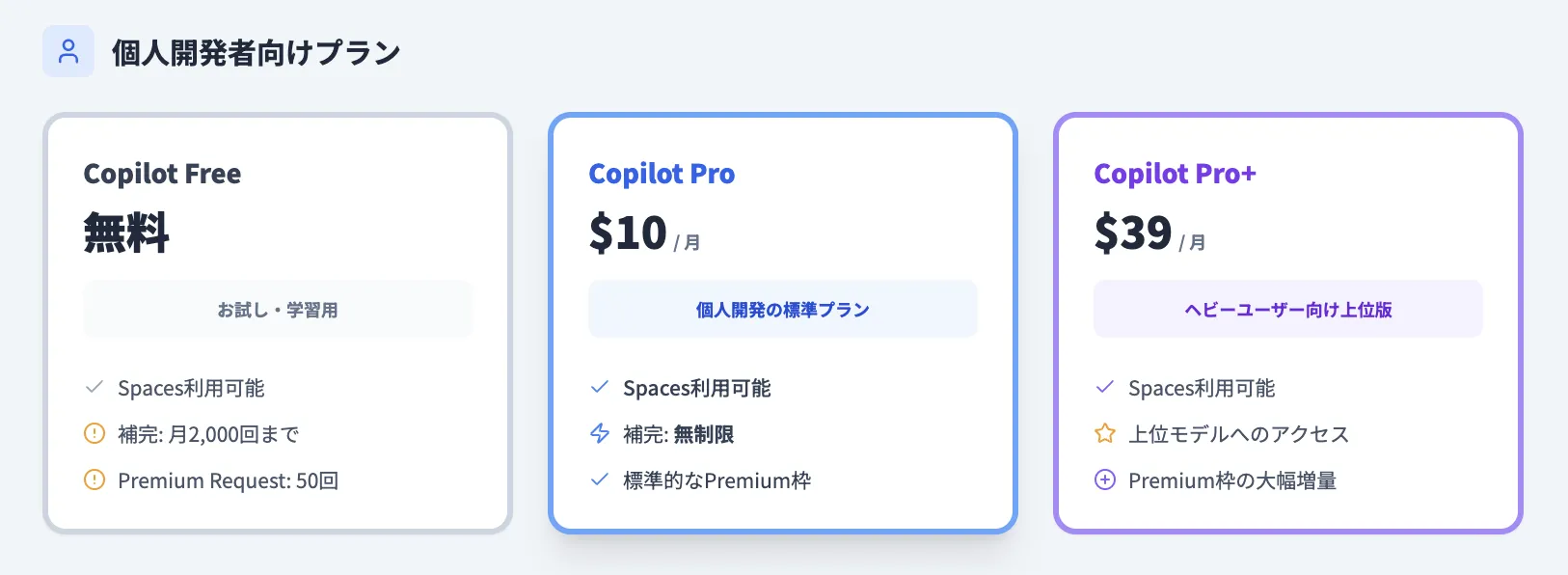Select the lightning icon beside 補完: 無制限
Viewport: 1568px width, 575px height.
600,434
